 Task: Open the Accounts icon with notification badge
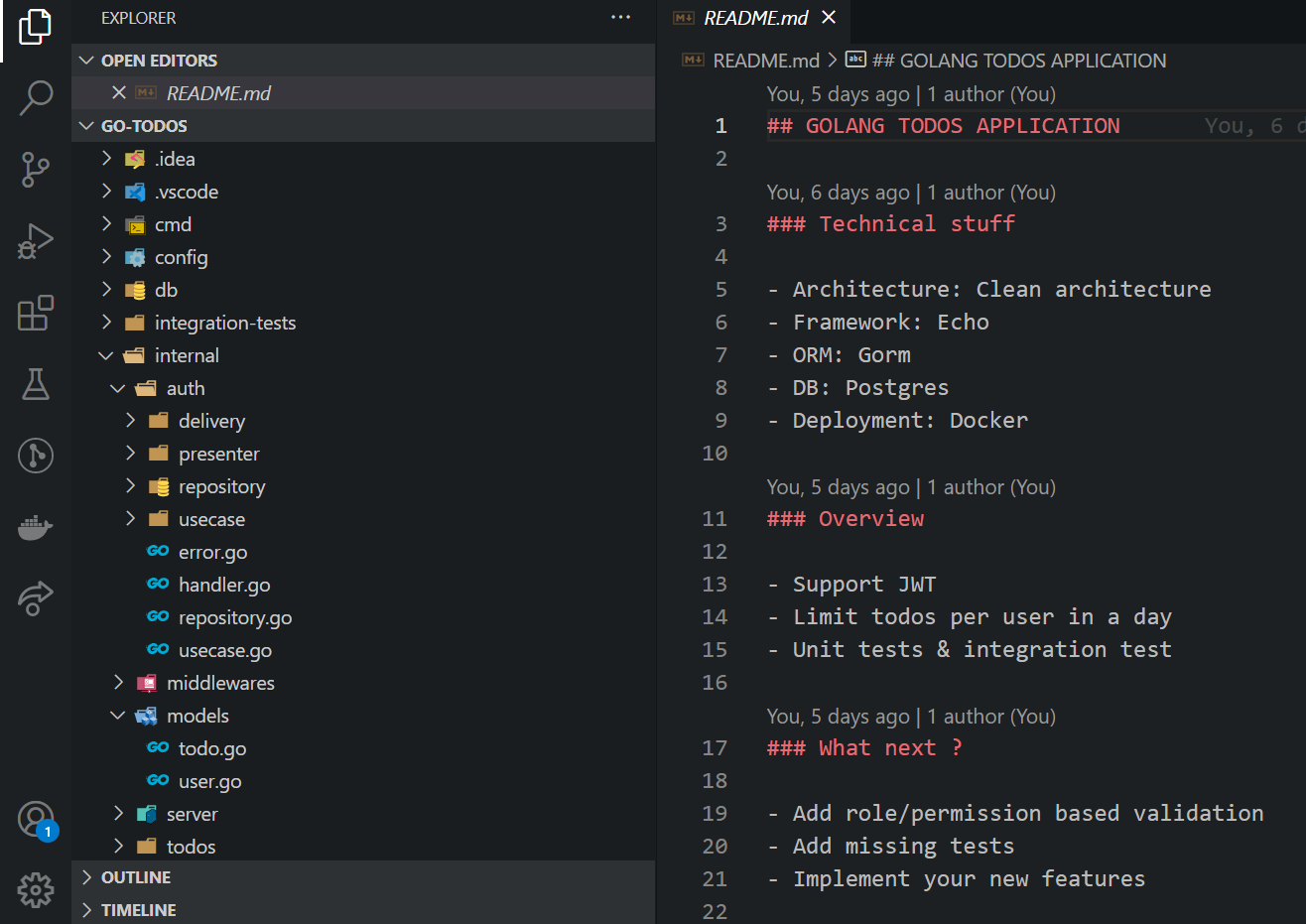[36, 820]
